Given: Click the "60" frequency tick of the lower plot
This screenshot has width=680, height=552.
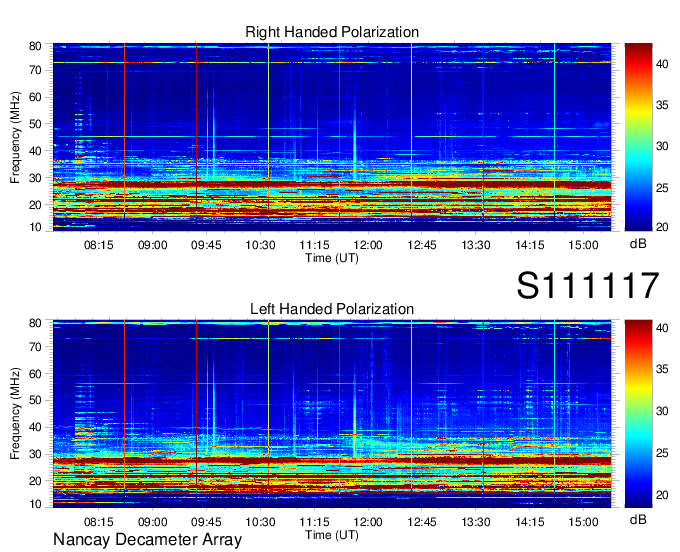Looking at the screenshot, I should 35,373.
